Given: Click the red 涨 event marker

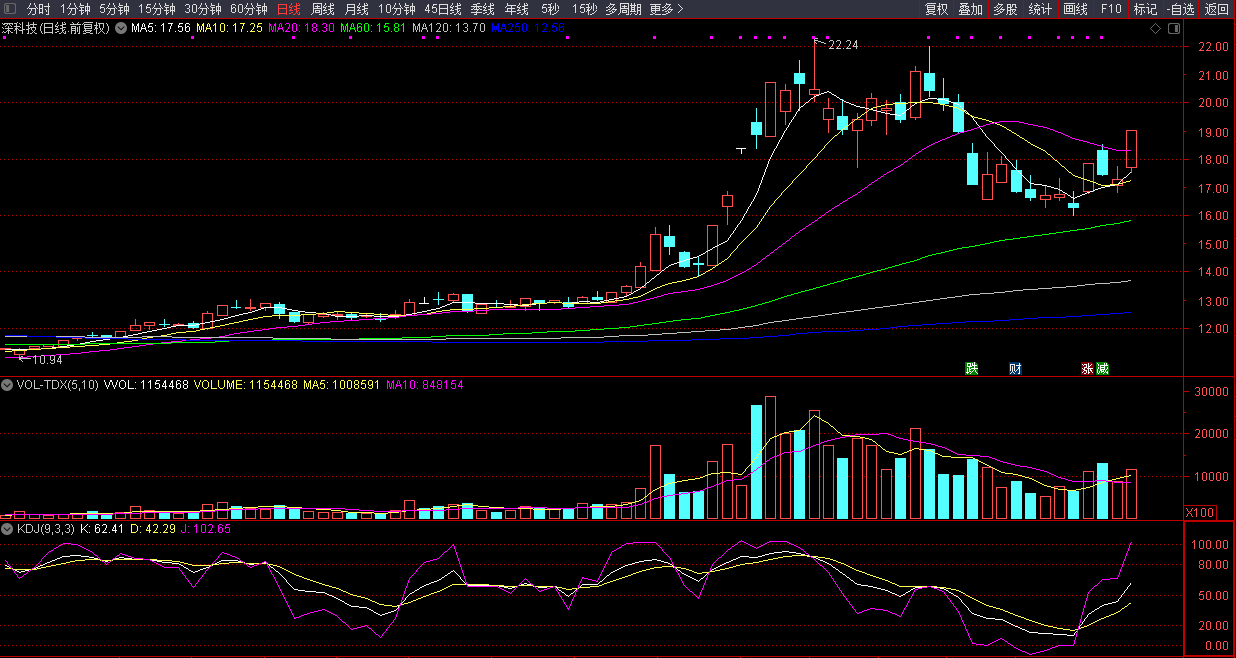Looking at the screenshot, I should [x=1087, y=368].
